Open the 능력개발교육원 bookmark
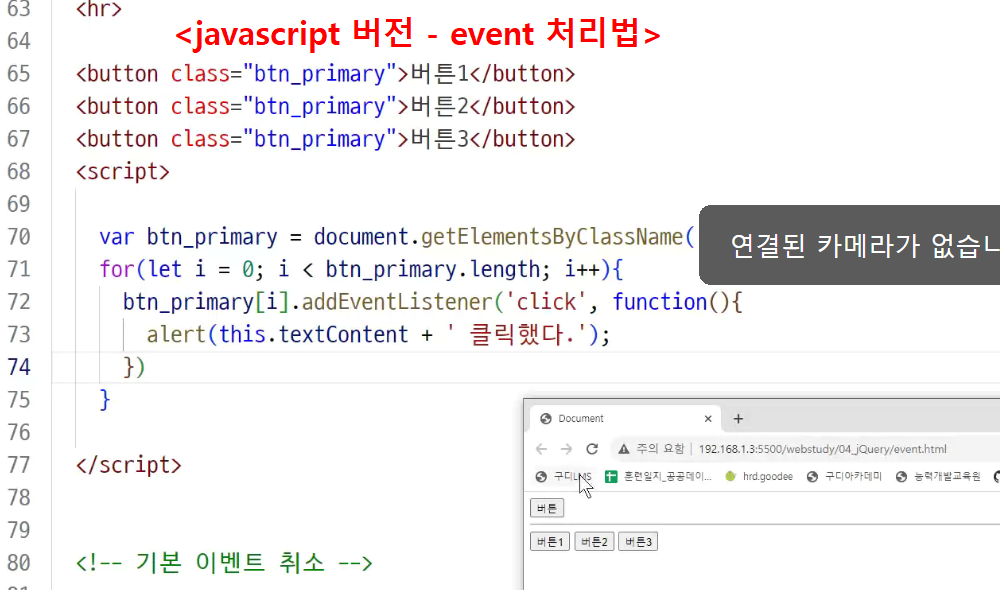Image resolution: width=1000 pixels, height=590 pixels. pyautogui.click(x=938, y=476)
